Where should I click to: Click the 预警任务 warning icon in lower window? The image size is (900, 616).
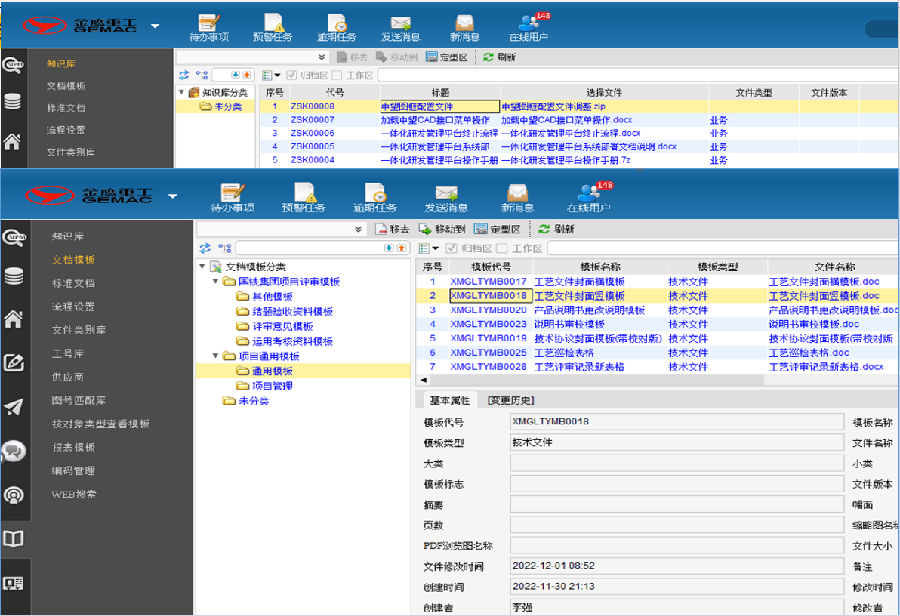point(303,197)
